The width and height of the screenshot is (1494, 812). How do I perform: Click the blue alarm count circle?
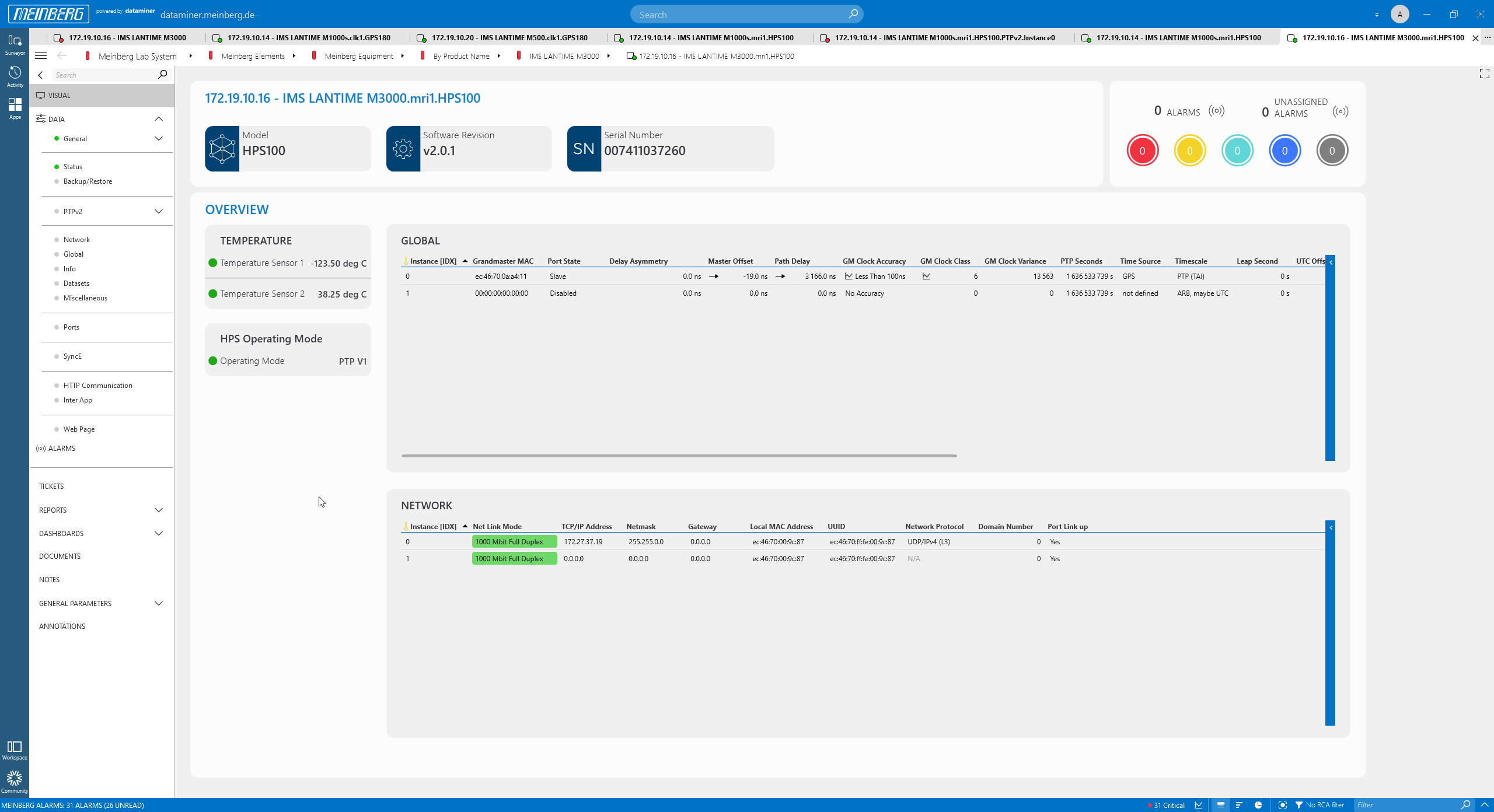point(1284,150)
